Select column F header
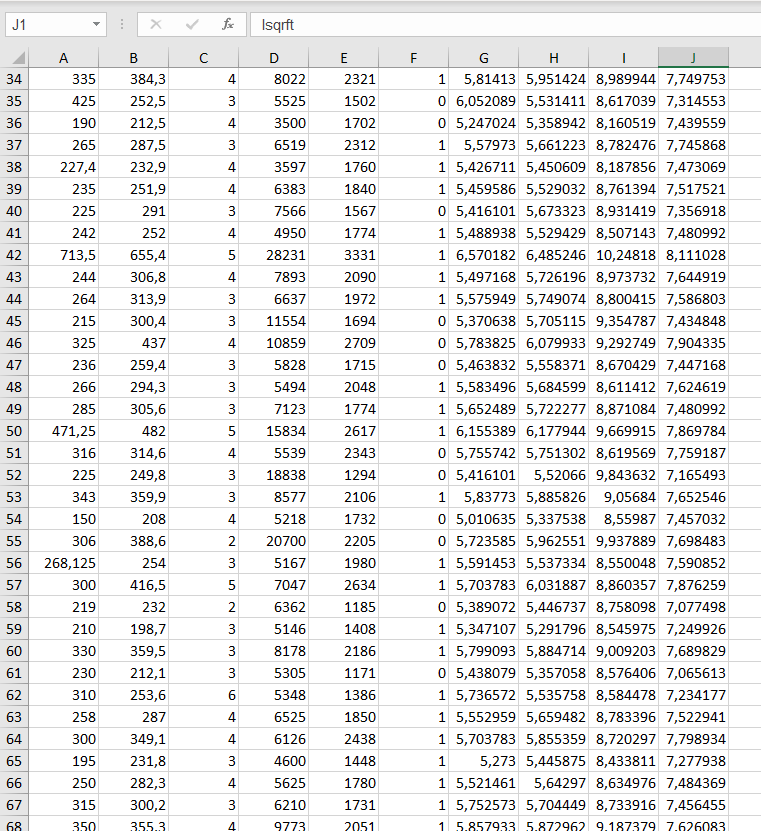This screenshot has height=831, width=761. 413,58
